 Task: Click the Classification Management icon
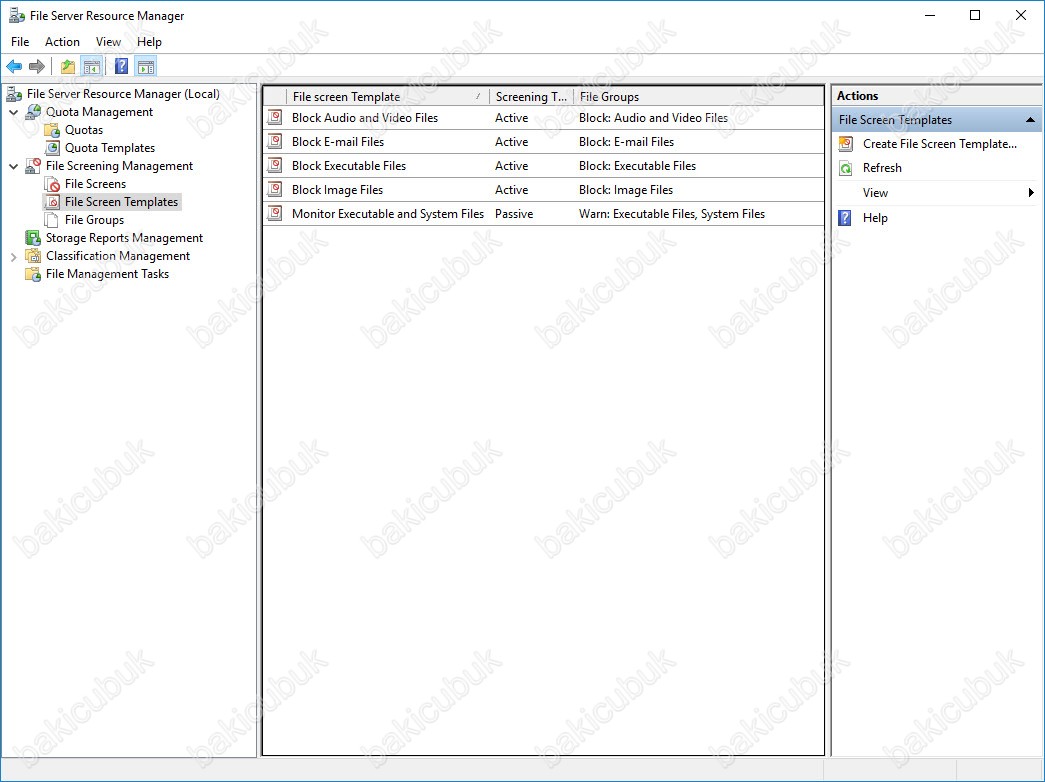[x=33, y=256]
